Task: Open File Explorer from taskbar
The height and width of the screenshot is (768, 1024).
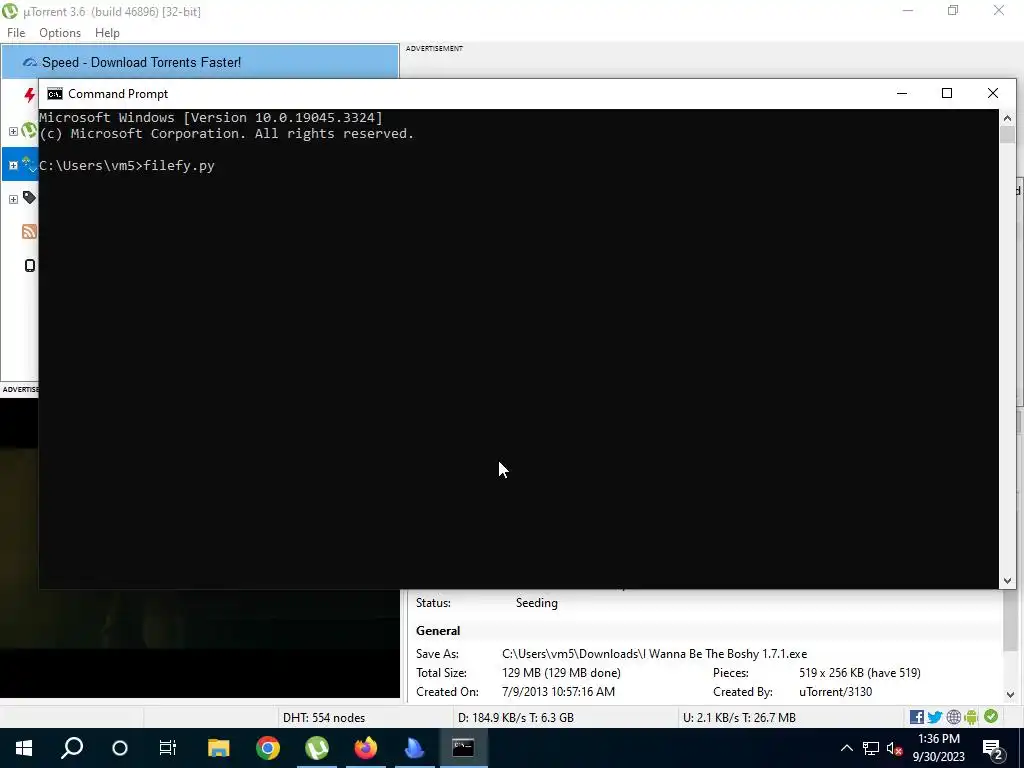Action: click(219, 748)
